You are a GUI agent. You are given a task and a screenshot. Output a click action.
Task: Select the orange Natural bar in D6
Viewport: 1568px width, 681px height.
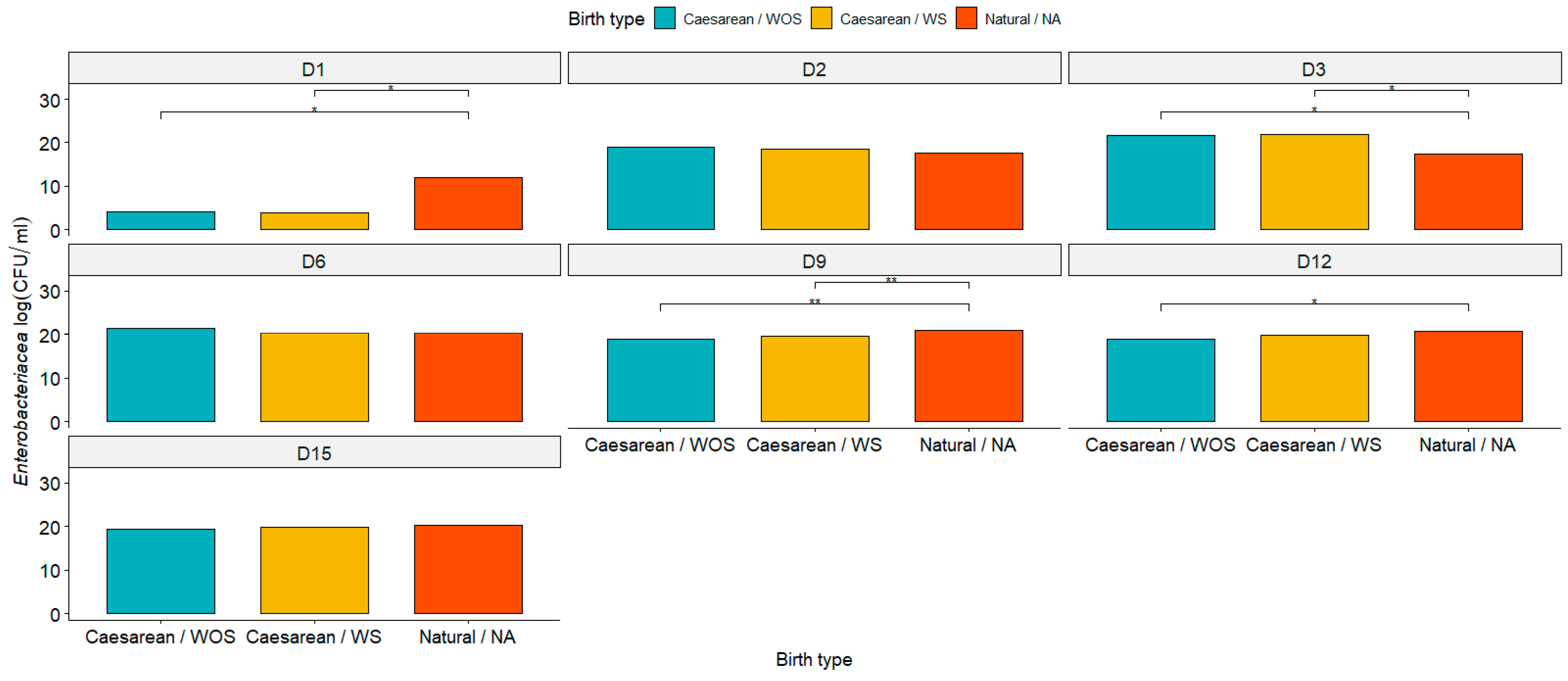pos(468,377)
